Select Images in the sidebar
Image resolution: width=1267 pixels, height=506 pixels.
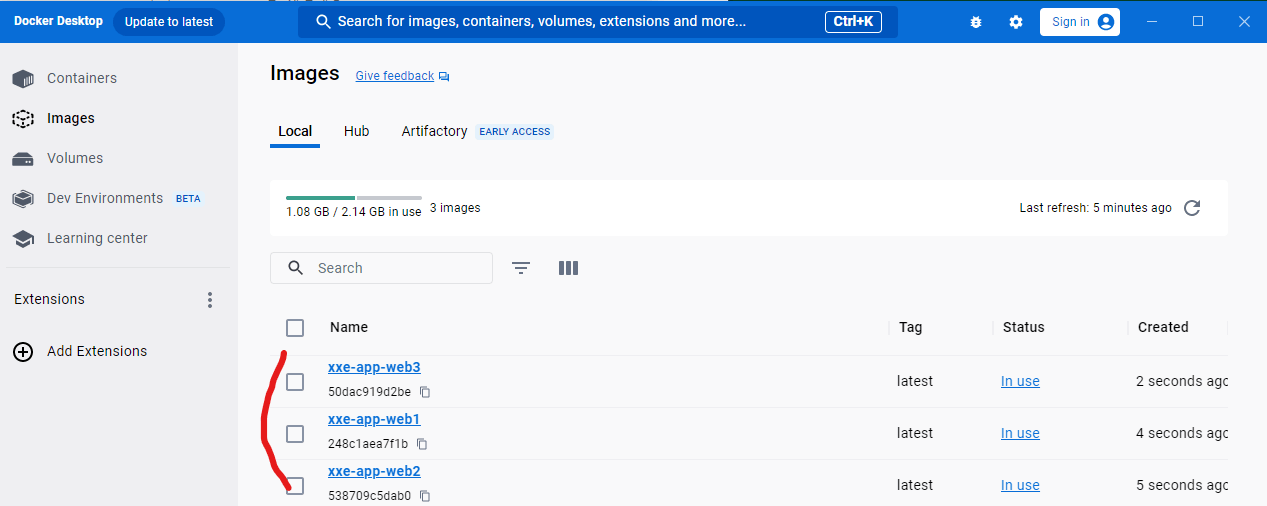pyautogui.click(x=71, y=118)
